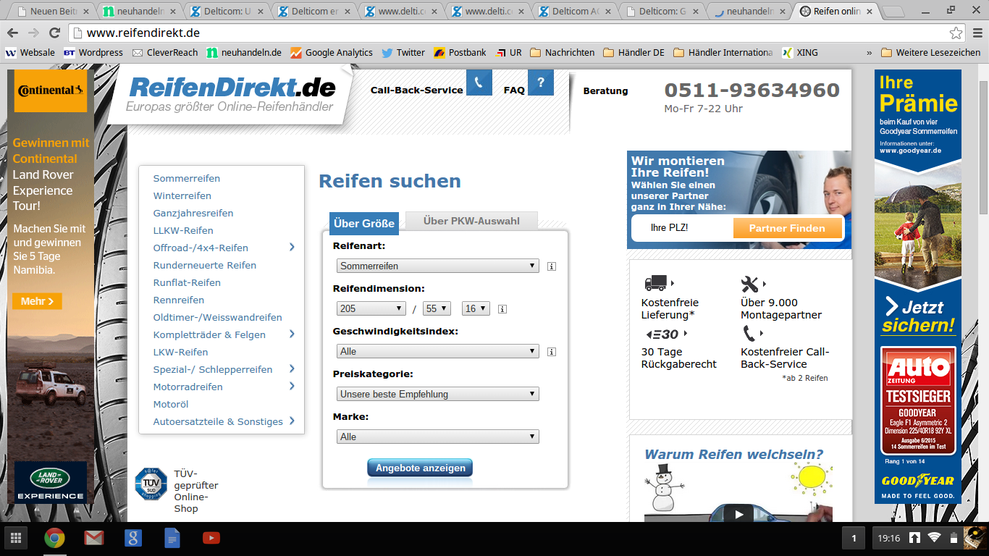
Task: Expand Motorradreifen submenu arrow
Action: coord(292,386)
